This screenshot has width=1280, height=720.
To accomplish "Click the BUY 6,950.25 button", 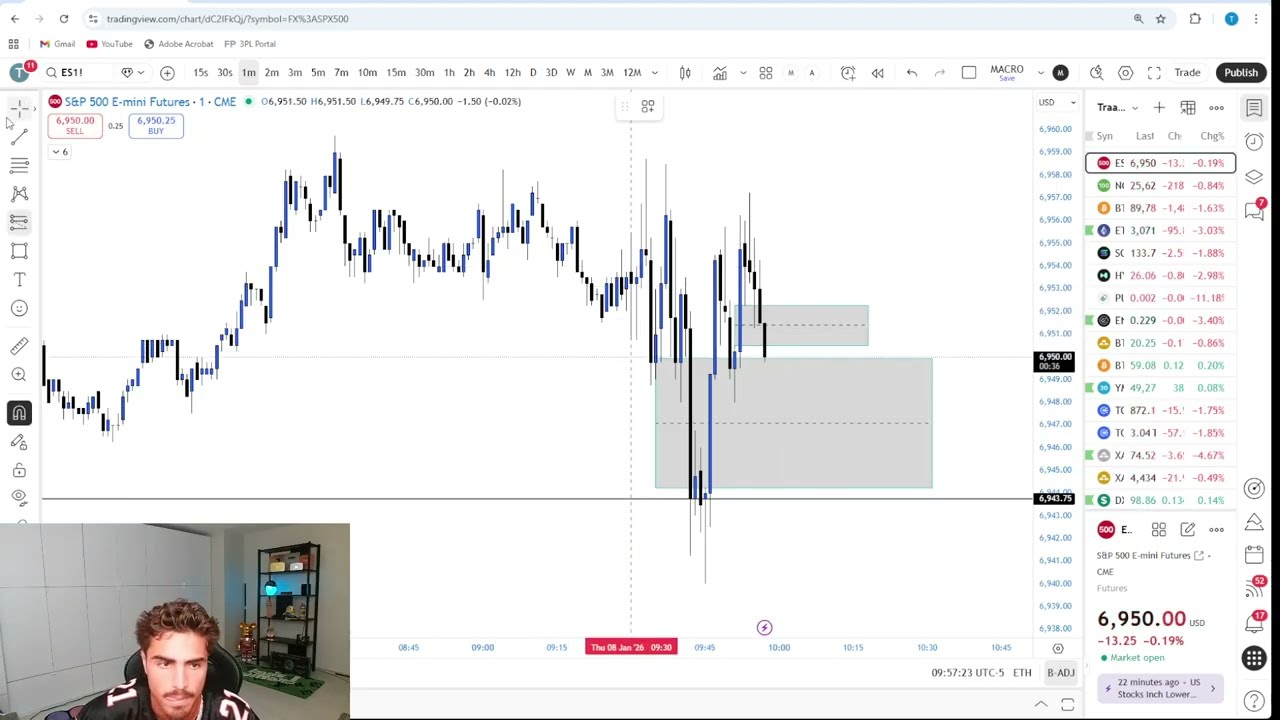I will coord(156,125).
